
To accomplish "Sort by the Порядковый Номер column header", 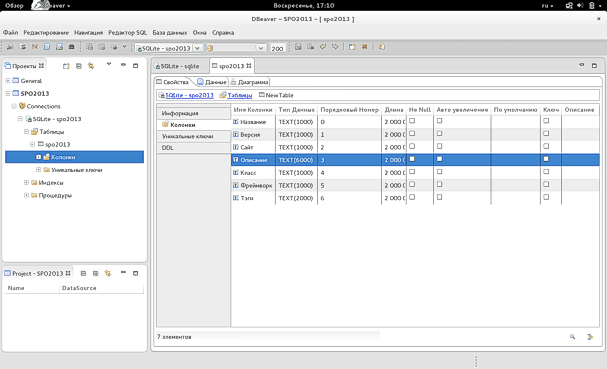I will coord(349,110).
